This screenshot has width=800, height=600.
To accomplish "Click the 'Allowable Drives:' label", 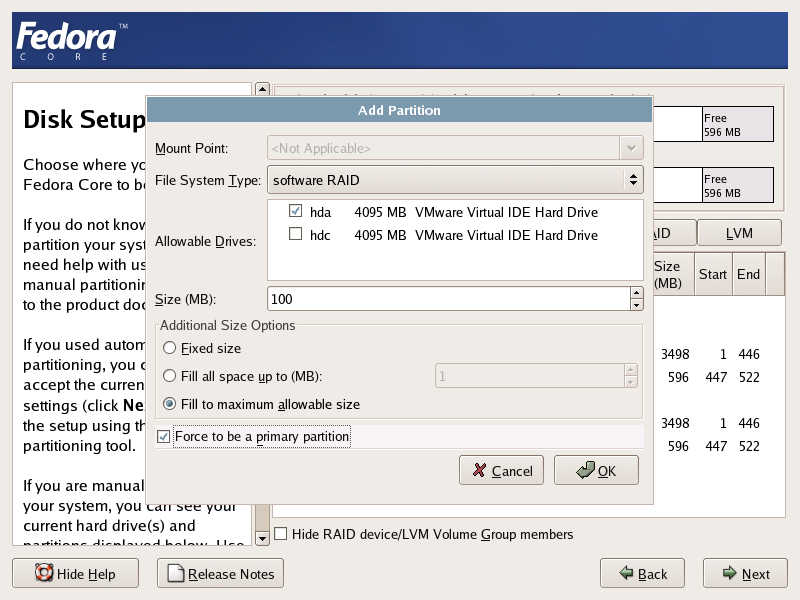I will pyautogui.click(x=206, y=241).
